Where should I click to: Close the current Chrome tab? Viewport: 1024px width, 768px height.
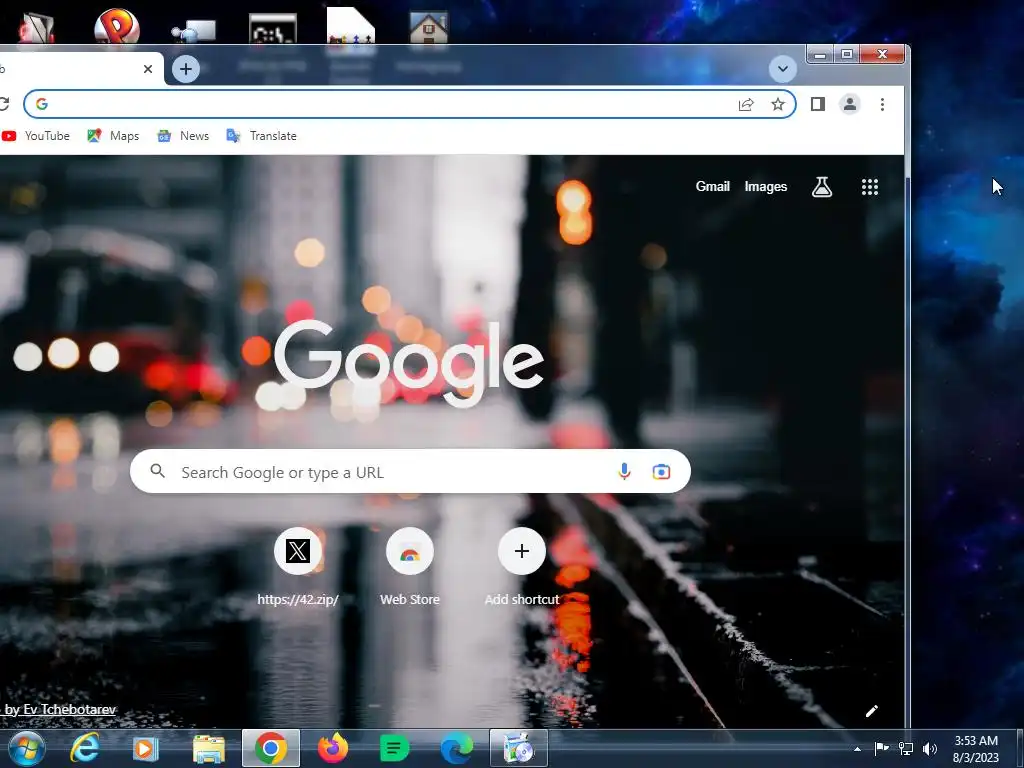[x=148, y=69]
